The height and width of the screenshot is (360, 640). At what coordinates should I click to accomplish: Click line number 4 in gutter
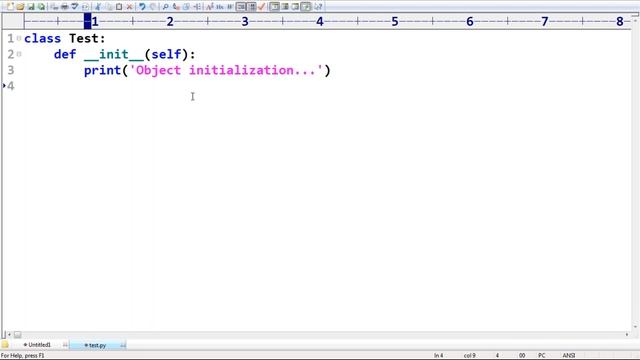click(x=11, y=86)
